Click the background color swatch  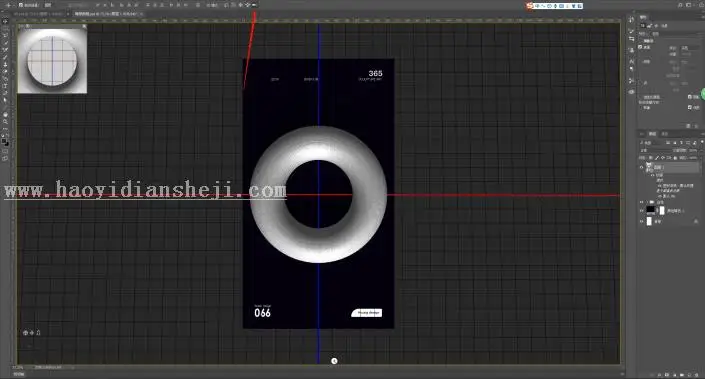[x=7, y=143]
